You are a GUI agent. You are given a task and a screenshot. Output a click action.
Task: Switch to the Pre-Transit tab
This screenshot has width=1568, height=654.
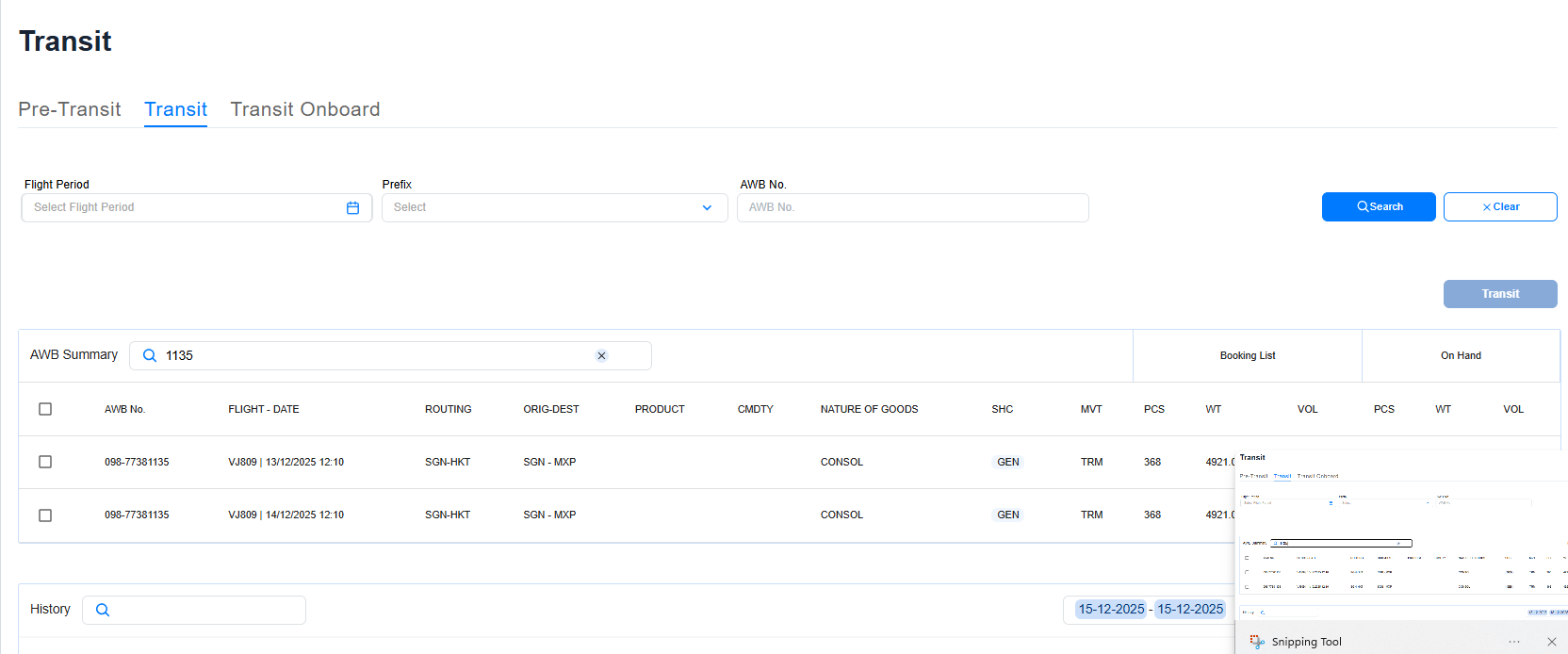[70, 109]
